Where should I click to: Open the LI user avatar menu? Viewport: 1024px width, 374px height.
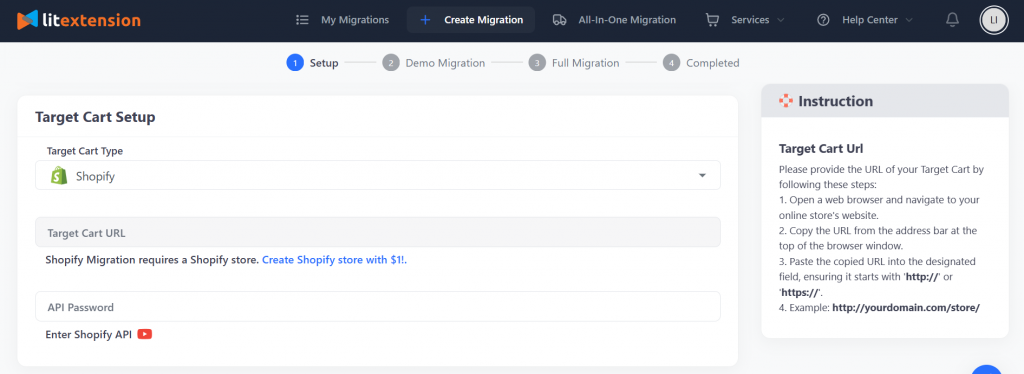(x=994, y=20)
